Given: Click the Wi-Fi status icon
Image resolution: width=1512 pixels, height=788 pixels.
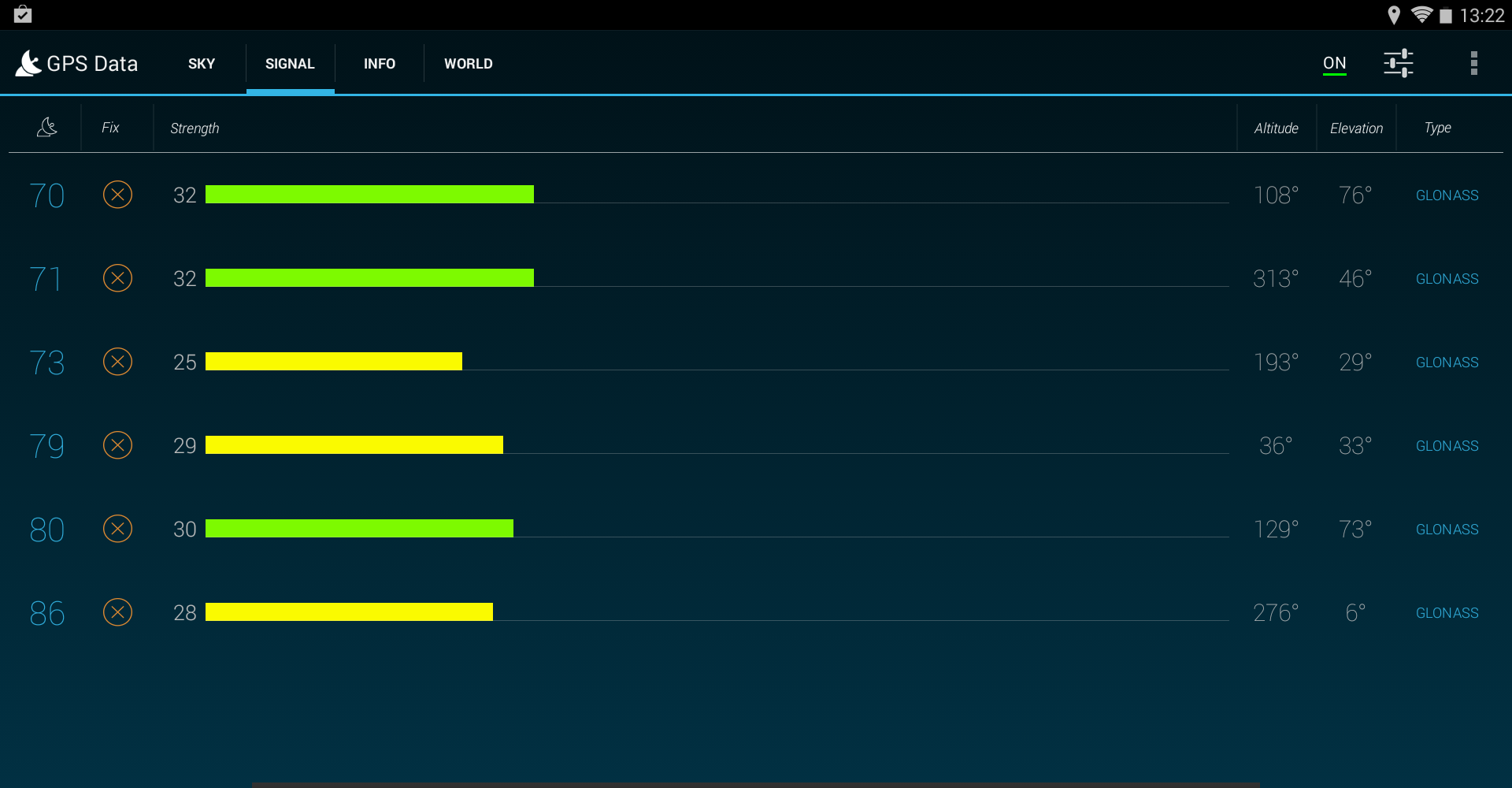Looking at the screenshot, I should (1421, 15).
